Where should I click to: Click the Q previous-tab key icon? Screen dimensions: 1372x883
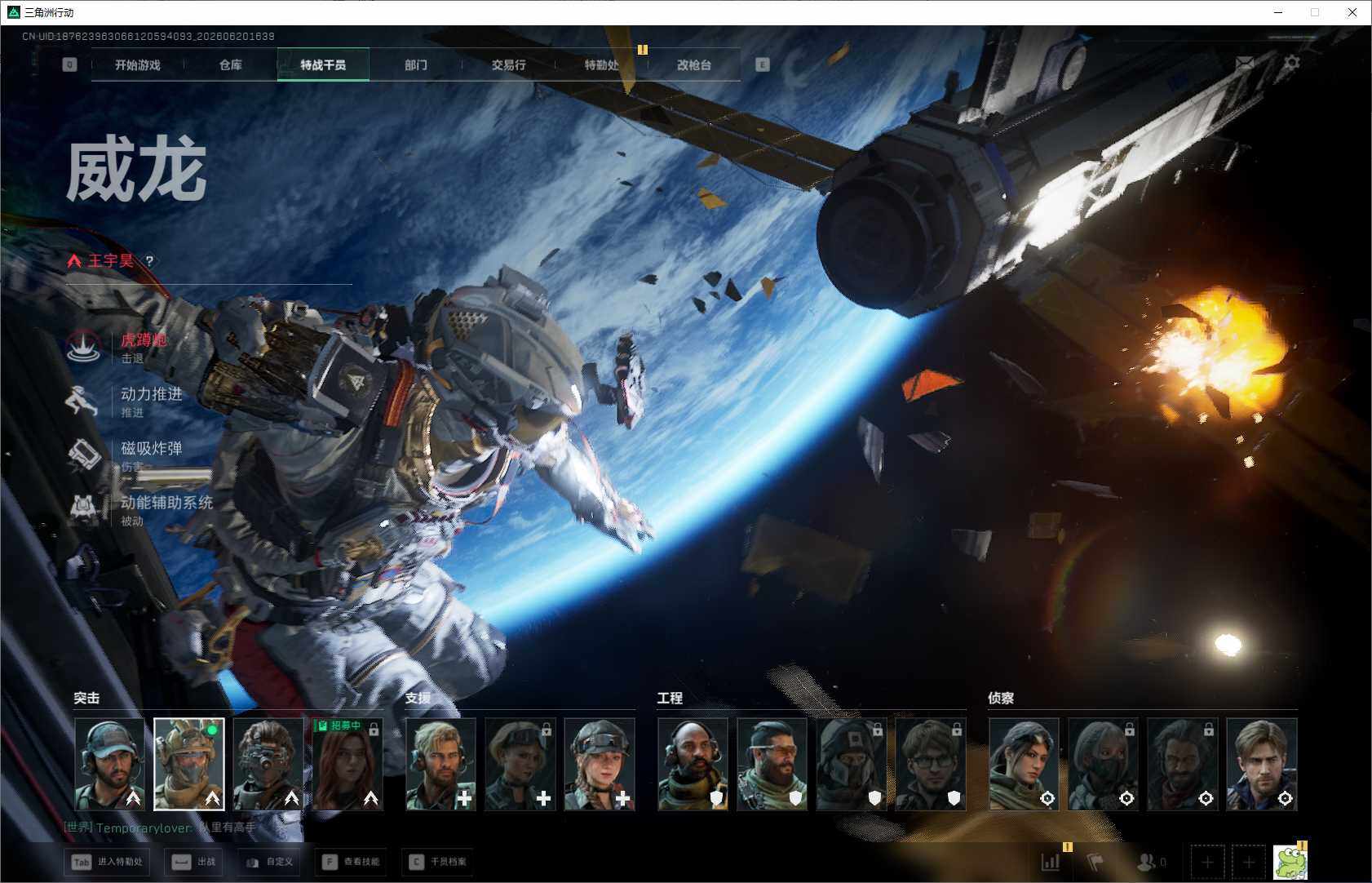click(x=69, y=64)
